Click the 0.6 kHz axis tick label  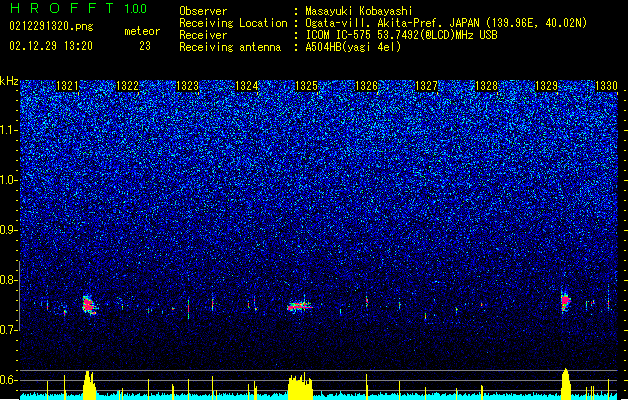coord(9,380)
